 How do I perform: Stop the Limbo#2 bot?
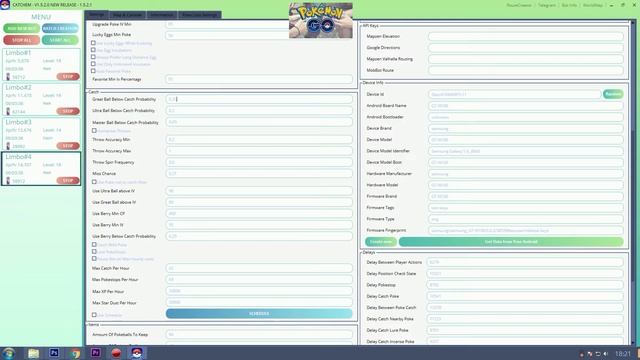[x=68, y=111]
